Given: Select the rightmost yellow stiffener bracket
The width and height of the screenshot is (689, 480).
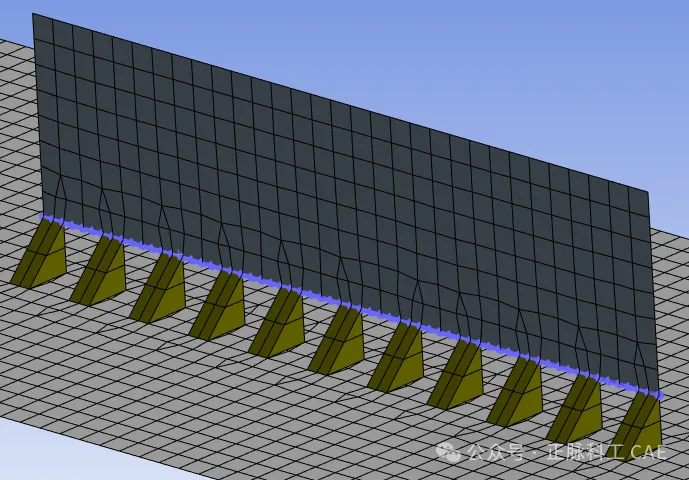Looking at the screenshot, I should tap(636, 426).
